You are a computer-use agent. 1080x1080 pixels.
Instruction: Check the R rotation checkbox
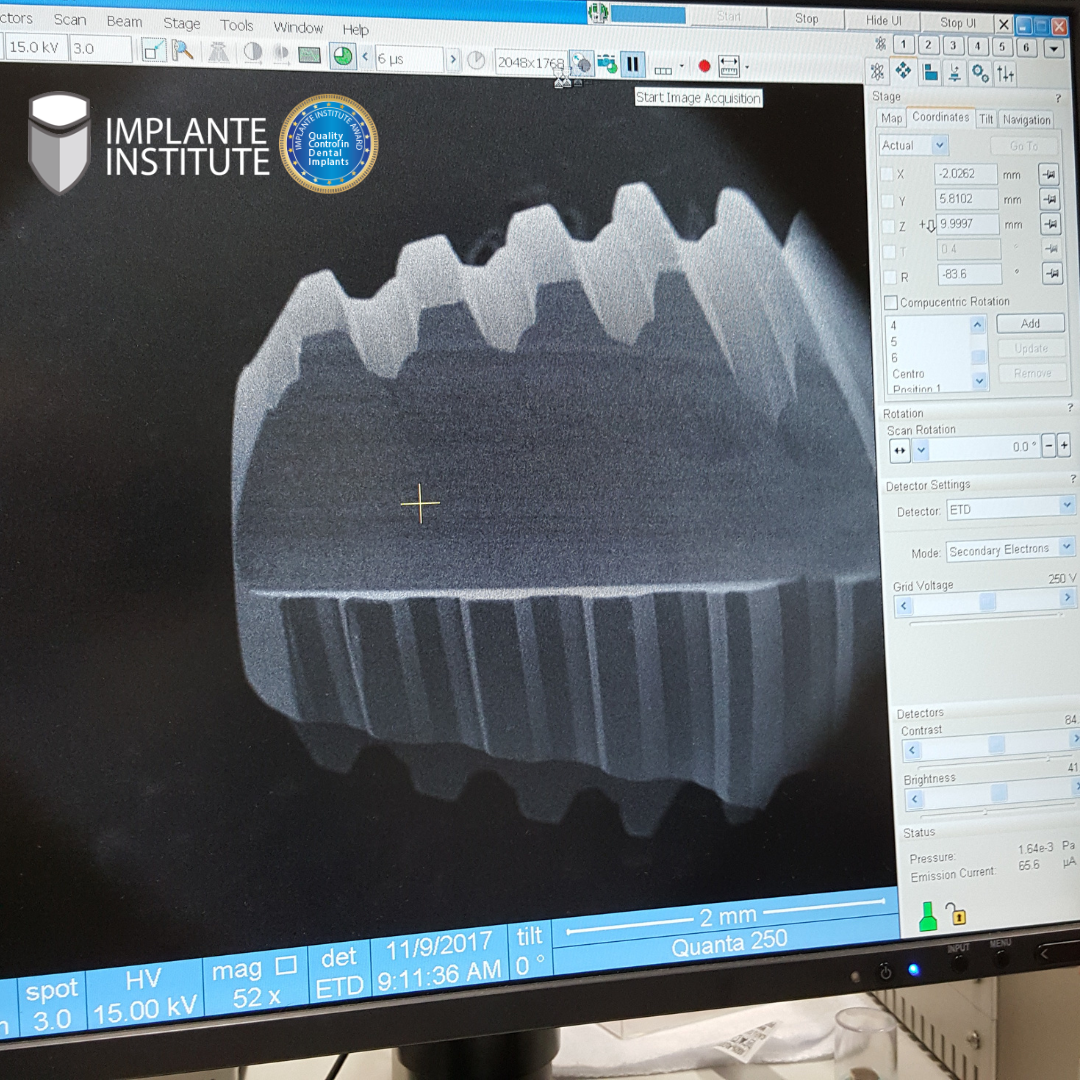[x=888, y=277]
